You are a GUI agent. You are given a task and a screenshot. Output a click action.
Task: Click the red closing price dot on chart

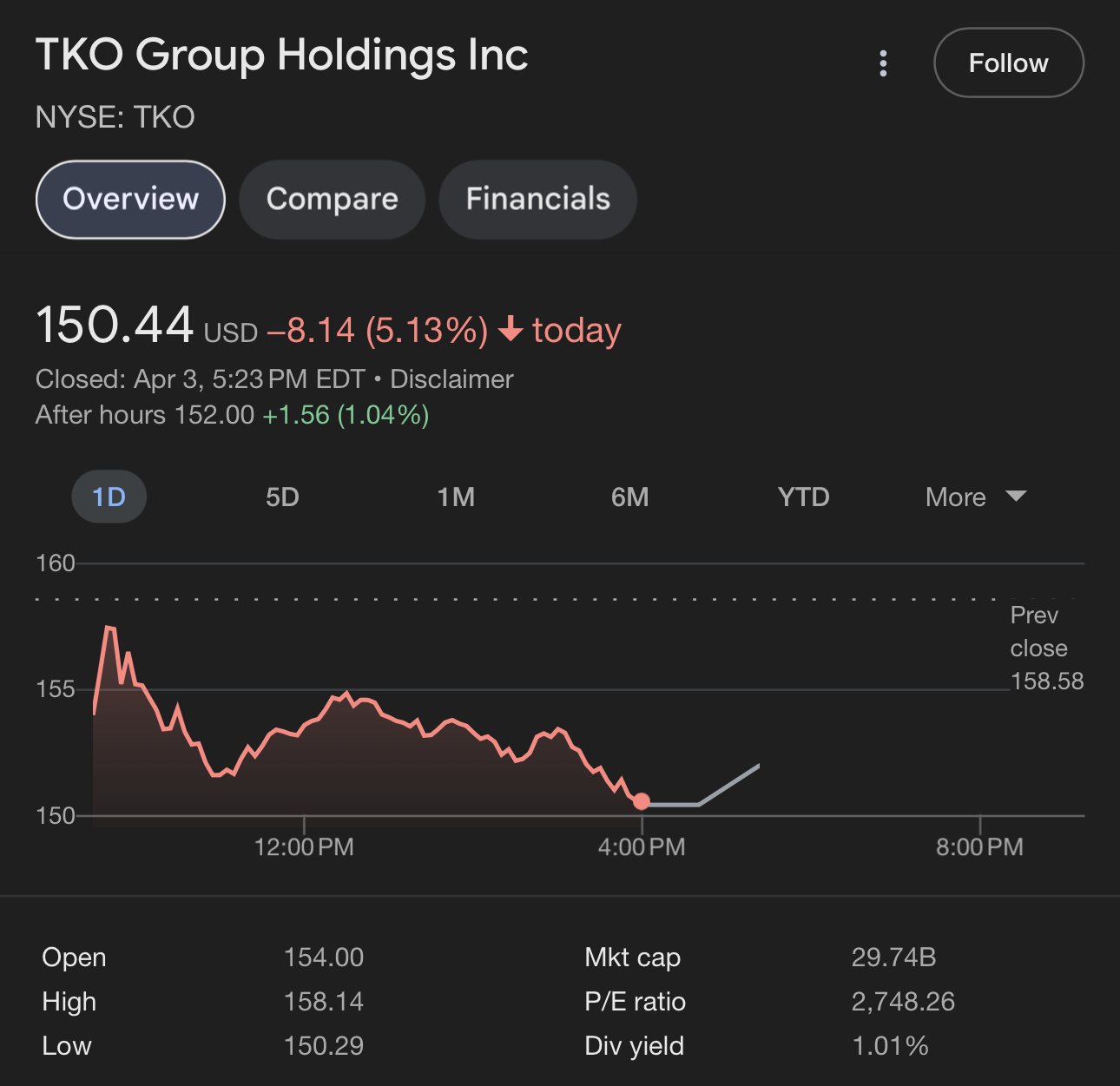click(x=642, y=801)
